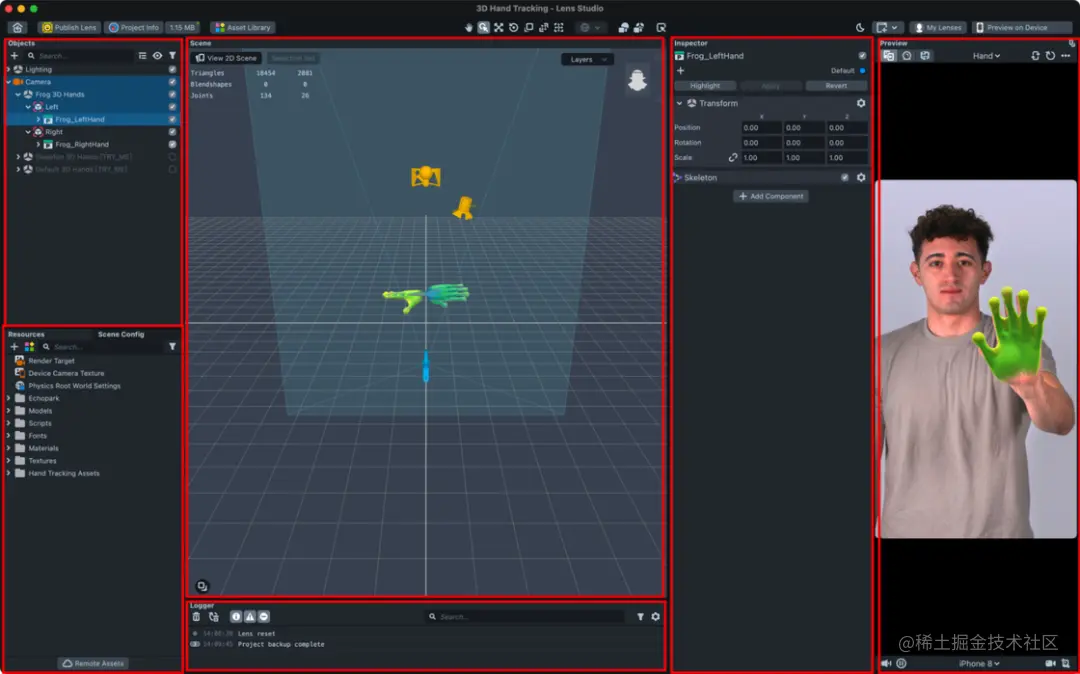Click Add Component button
1080x674 pixels.
click(771, 196)
